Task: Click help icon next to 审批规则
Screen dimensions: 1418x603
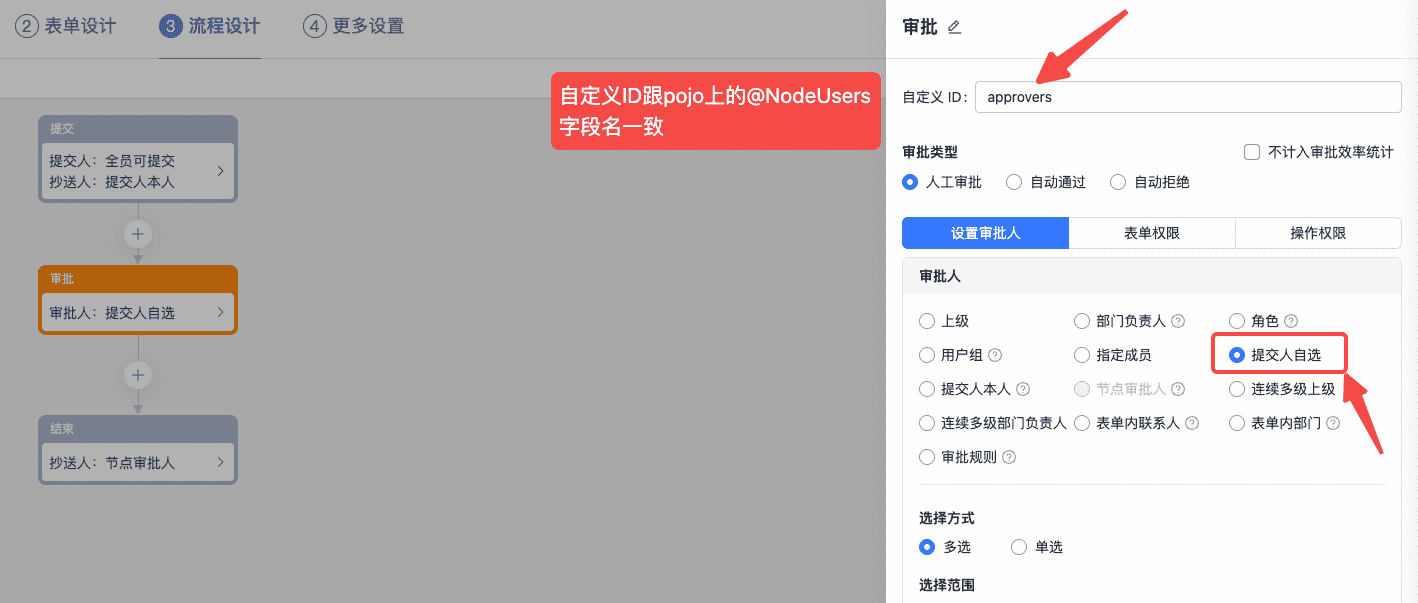Action: 1009,457
